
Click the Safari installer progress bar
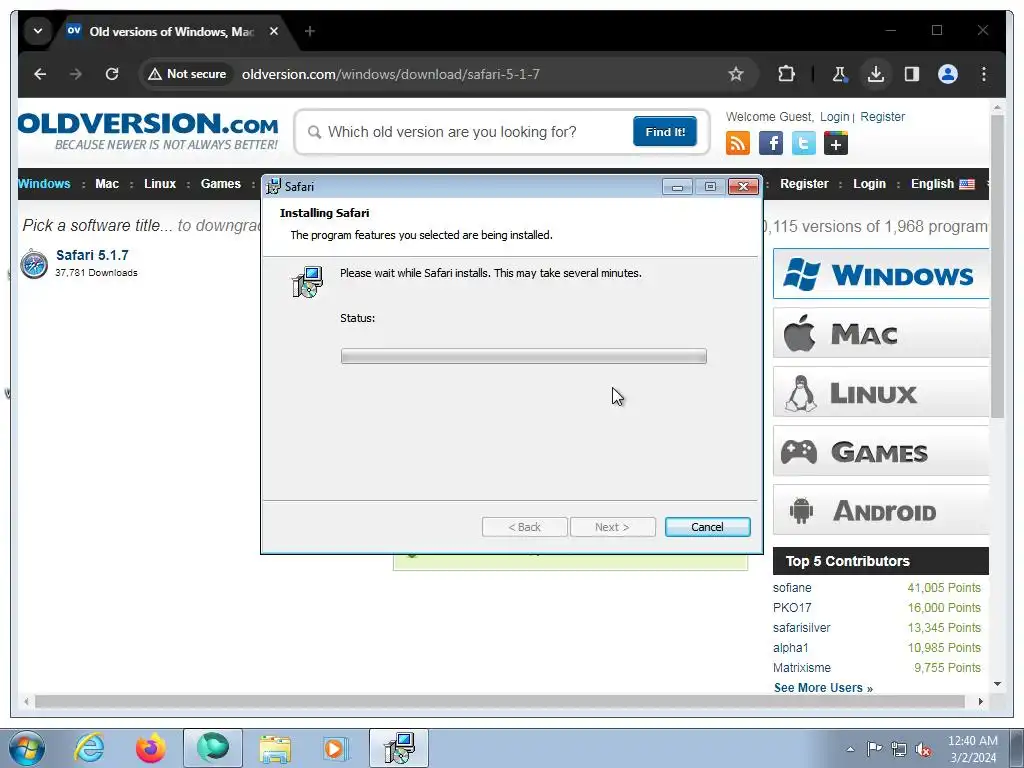coord(524,356)
